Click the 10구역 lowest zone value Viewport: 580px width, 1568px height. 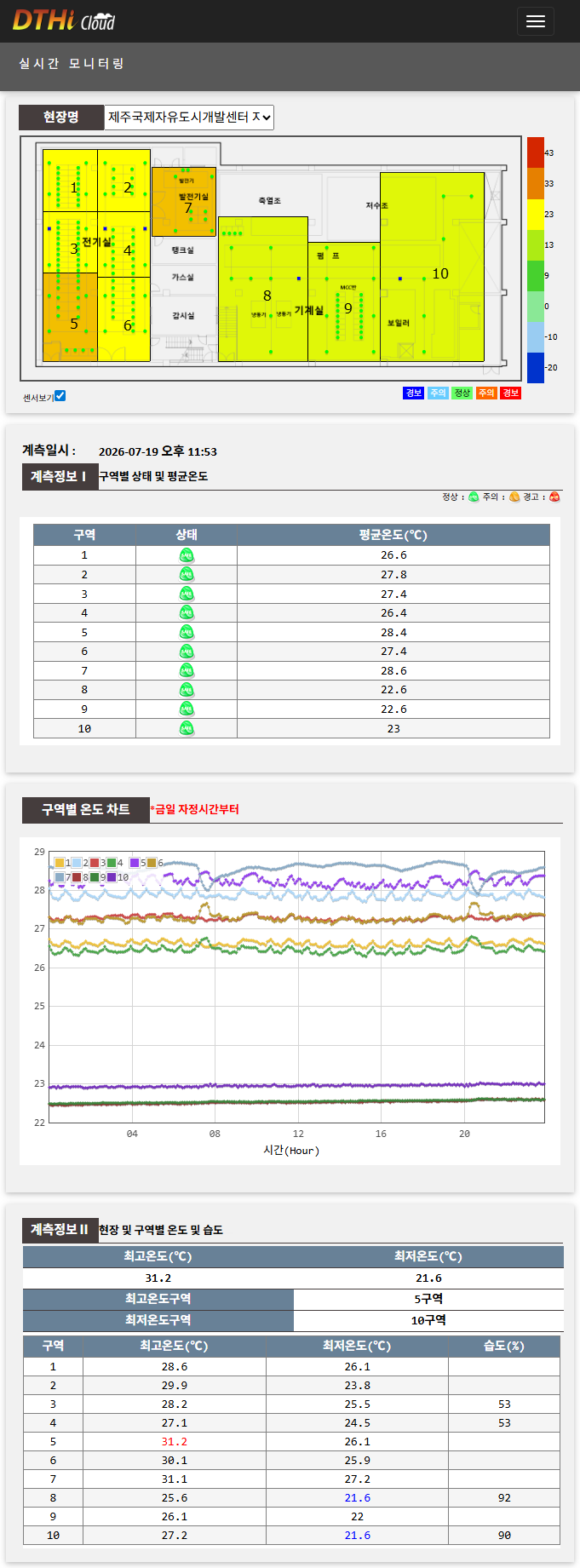point(428,1320)
